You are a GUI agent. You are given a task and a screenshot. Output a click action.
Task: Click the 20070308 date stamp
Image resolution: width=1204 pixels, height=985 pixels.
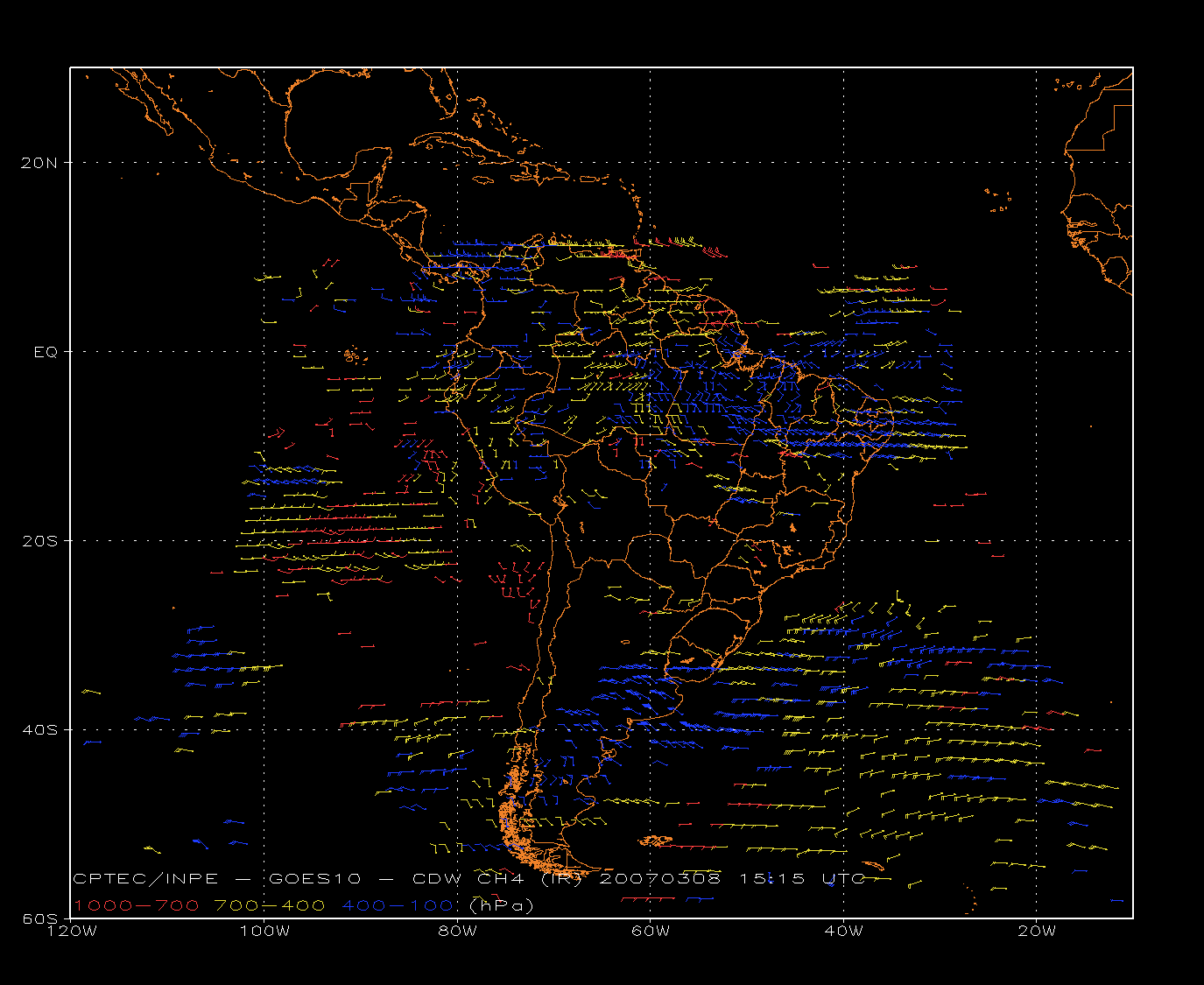tap(660, 878)
